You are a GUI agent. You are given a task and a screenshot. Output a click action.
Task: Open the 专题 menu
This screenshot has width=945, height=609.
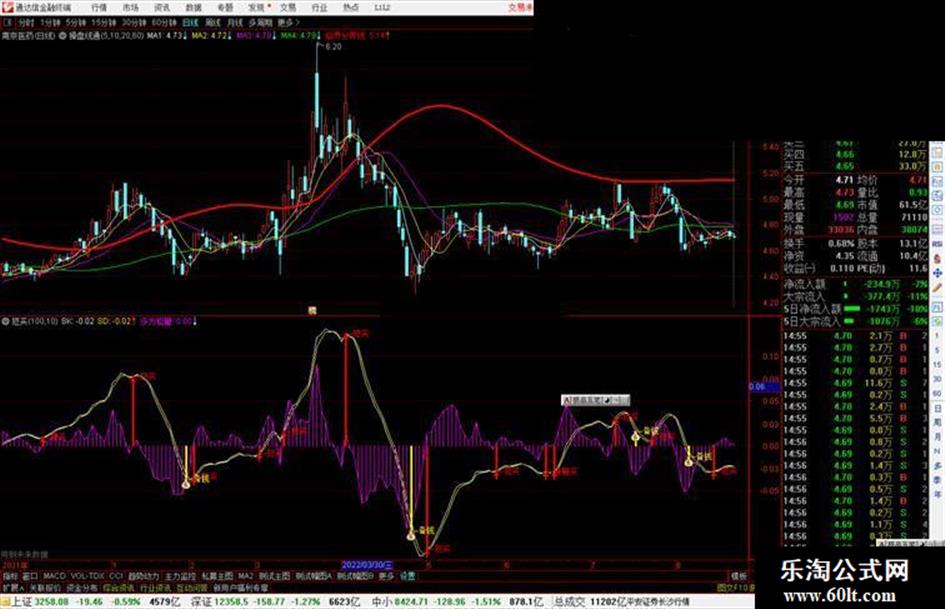click(x=225, y=8)
